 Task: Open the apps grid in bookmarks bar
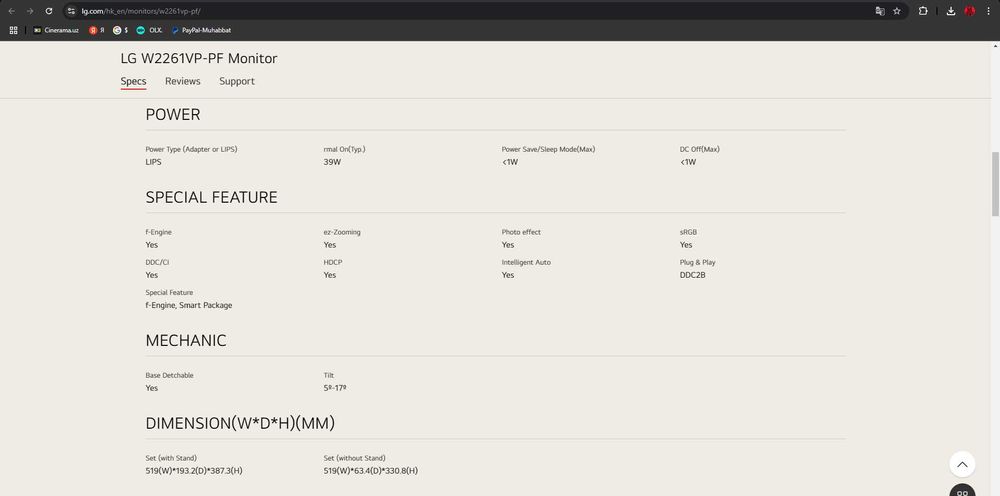point(13,30)
